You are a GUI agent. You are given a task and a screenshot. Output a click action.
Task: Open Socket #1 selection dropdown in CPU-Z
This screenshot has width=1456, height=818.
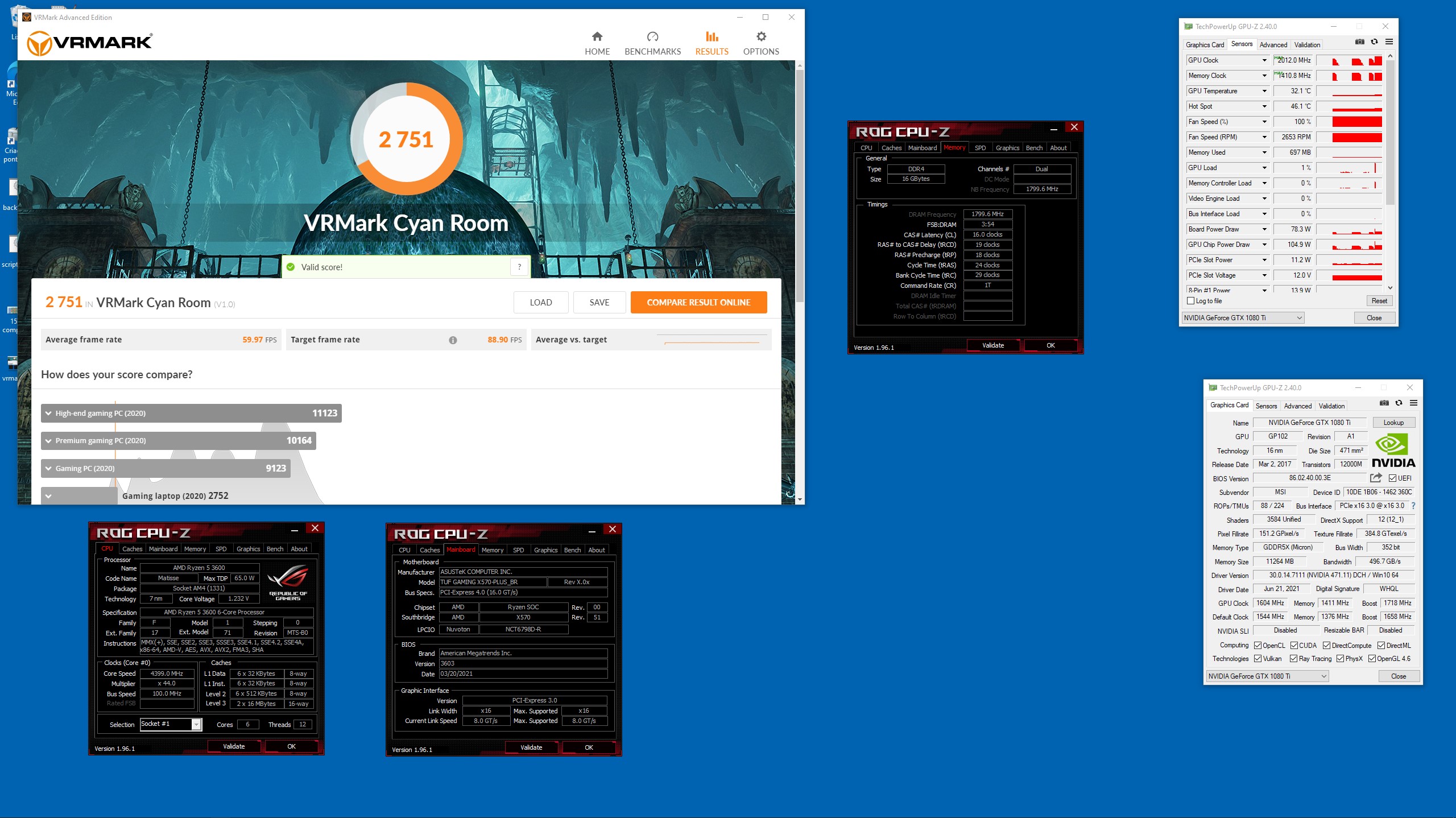pyautogui.click(x=171, y=724)
